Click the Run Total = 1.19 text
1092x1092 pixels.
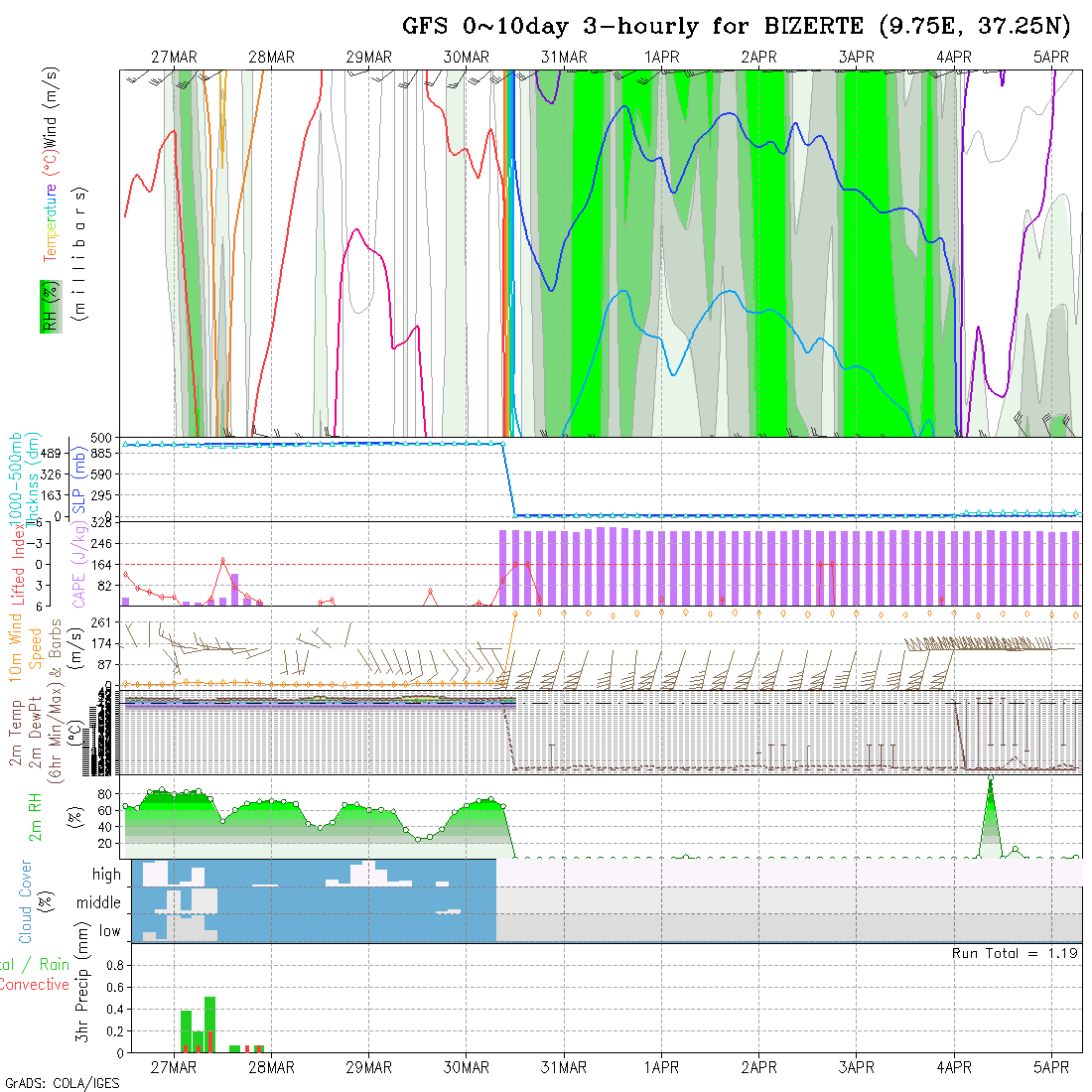(x=1015, y=953)
